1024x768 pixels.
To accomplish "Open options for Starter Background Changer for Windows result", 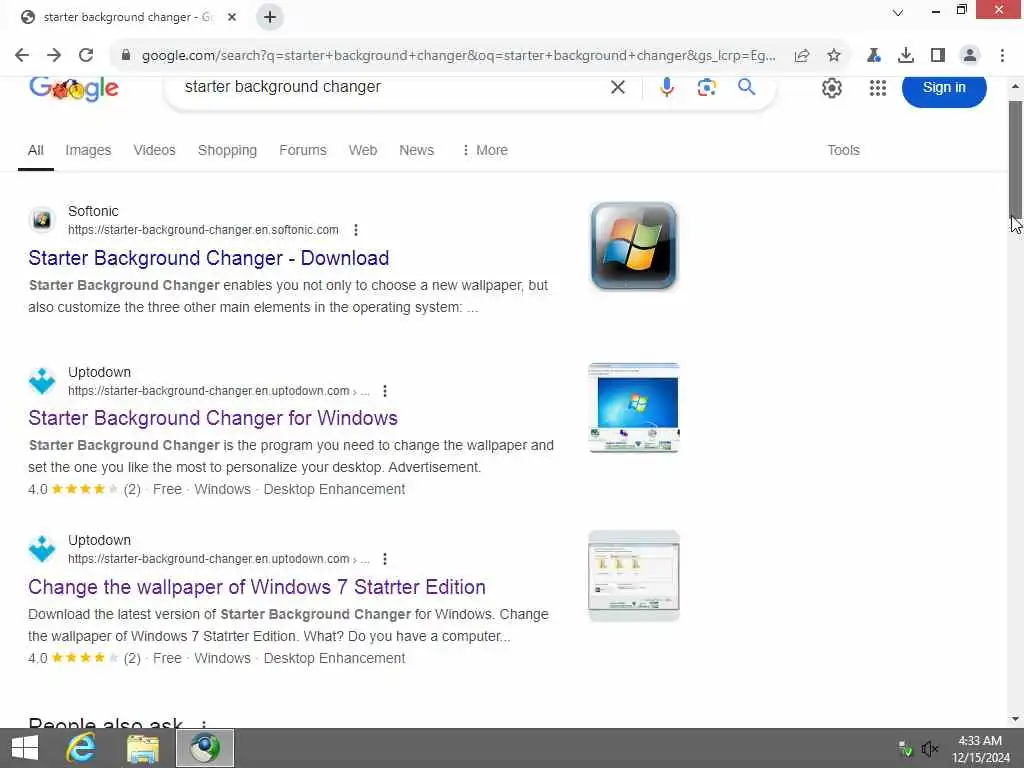I will (385, 391).
